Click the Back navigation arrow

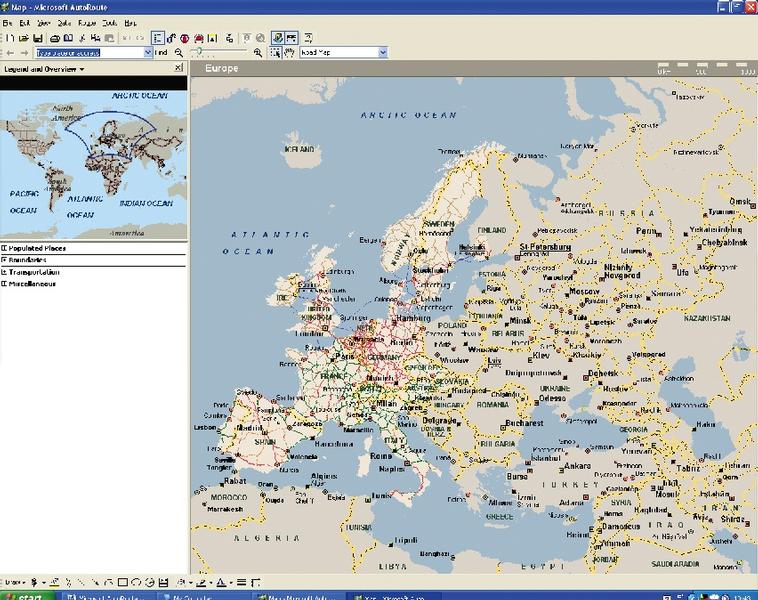(10, 53)
